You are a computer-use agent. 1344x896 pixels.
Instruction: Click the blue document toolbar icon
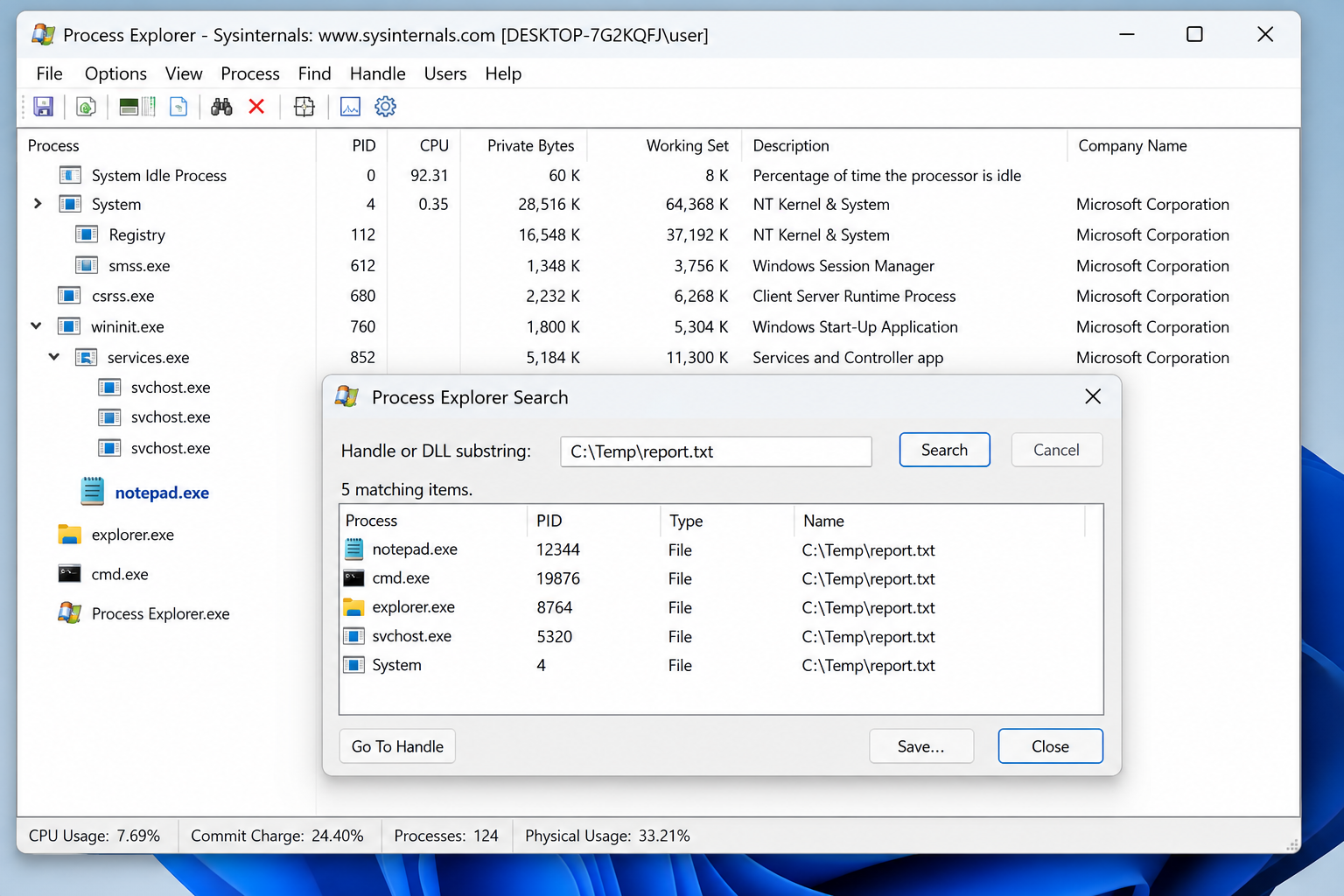pos(178,107)
